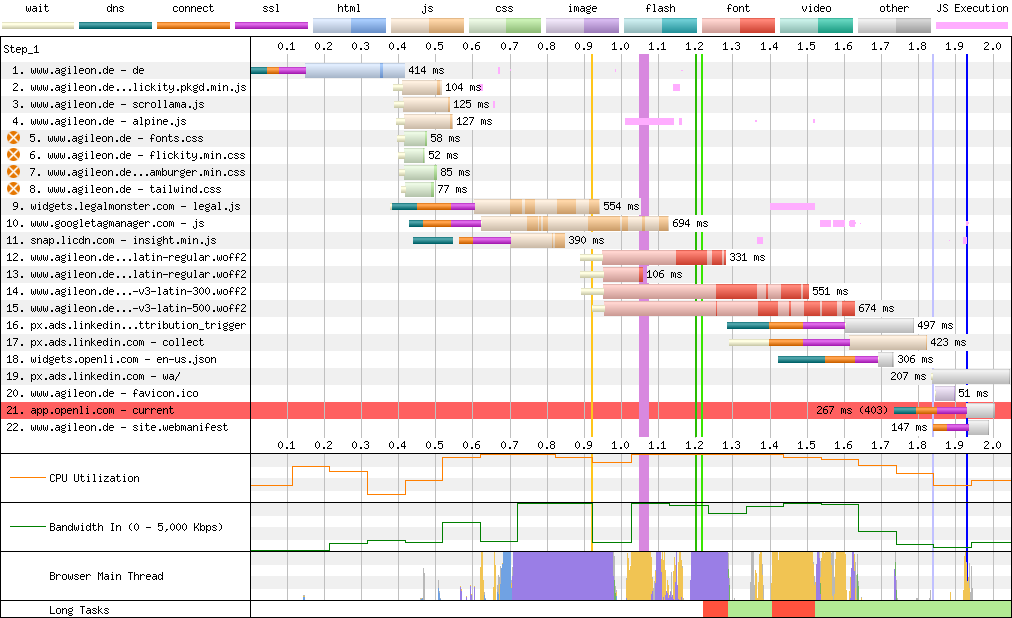This screenshot has width=1012, height=618.
Task: Click the ssl legend color bar
Action: [x=271, y=26]
